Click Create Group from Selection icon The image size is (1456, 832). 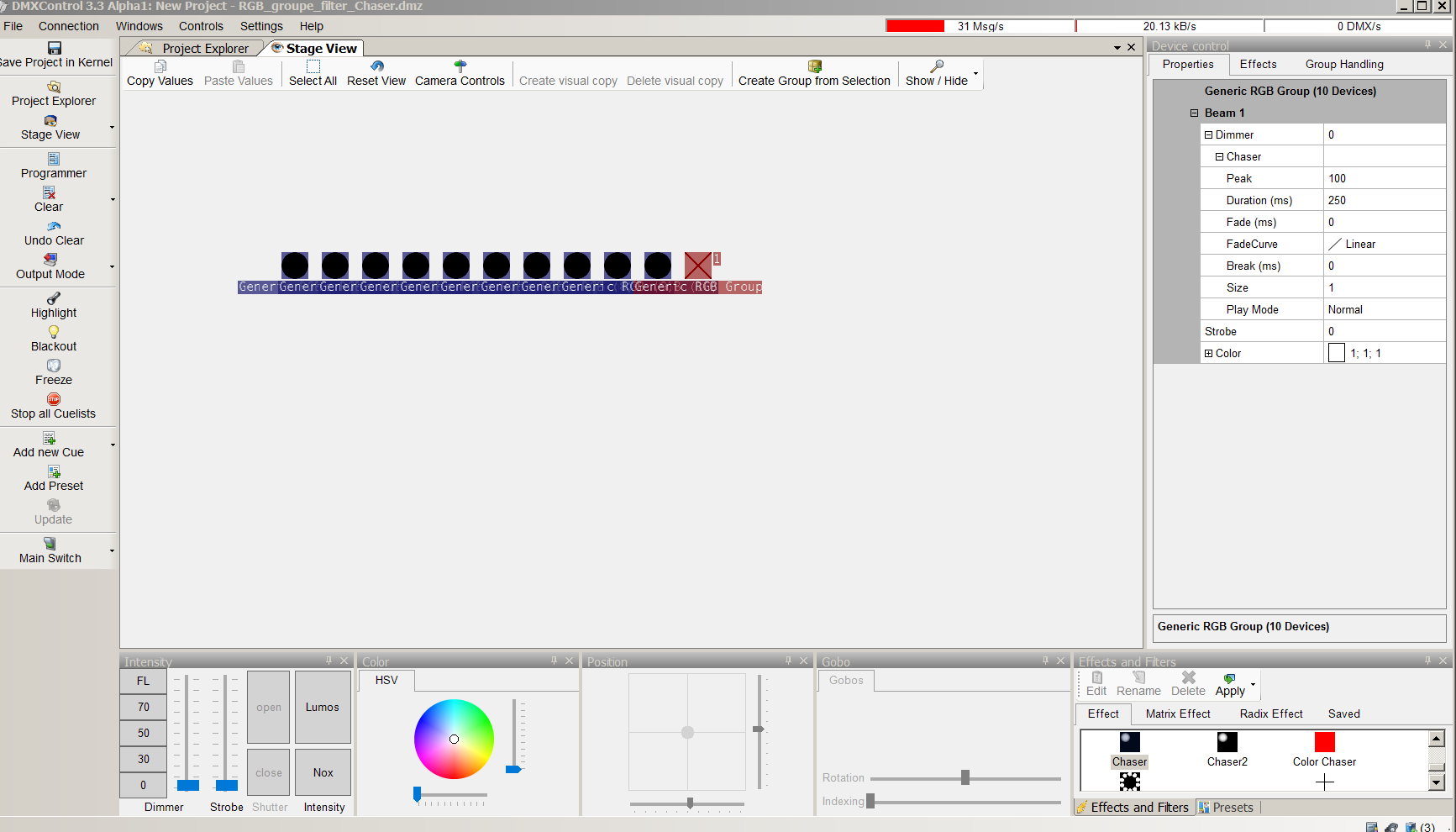[x=814, y=66]
